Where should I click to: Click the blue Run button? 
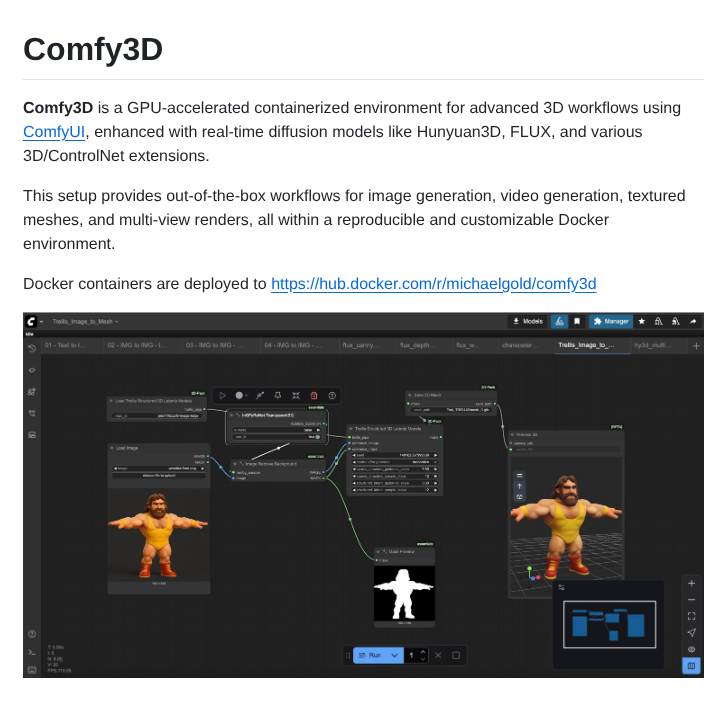click(x=370, y=655)
